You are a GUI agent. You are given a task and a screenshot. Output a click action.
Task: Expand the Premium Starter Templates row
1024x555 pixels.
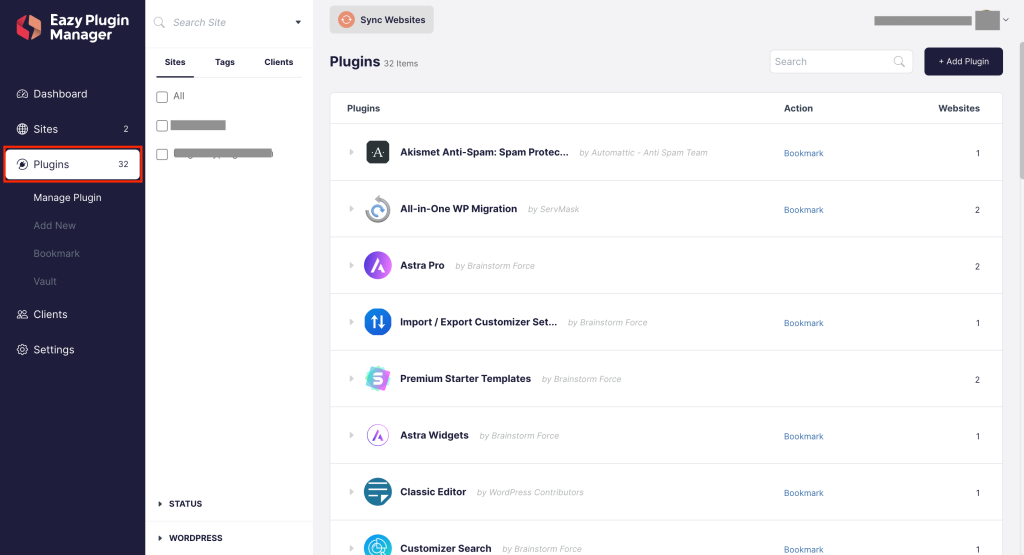click(351, 379)
